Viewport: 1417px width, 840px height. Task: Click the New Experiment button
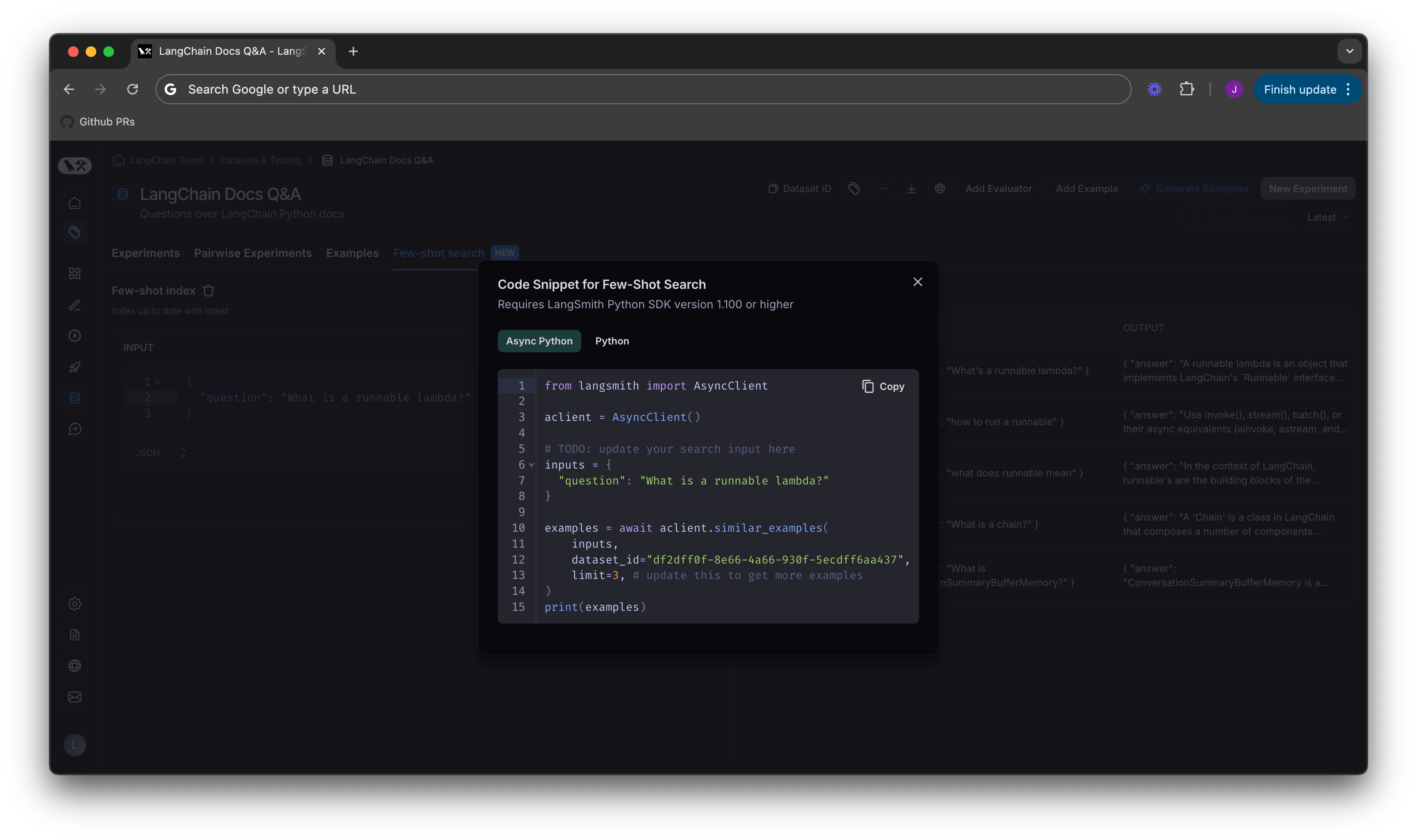pyautogui.click(x=1308, y=189)
